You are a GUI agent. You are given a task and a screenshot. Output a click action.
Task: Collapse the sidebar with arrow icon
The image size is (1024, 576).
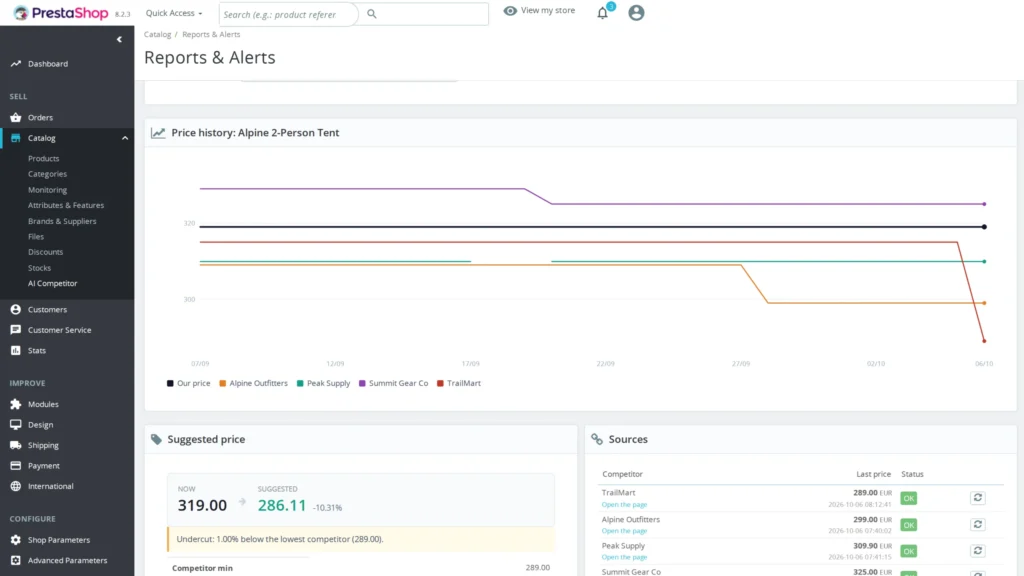pyautogui.click(x=119, y=40)
